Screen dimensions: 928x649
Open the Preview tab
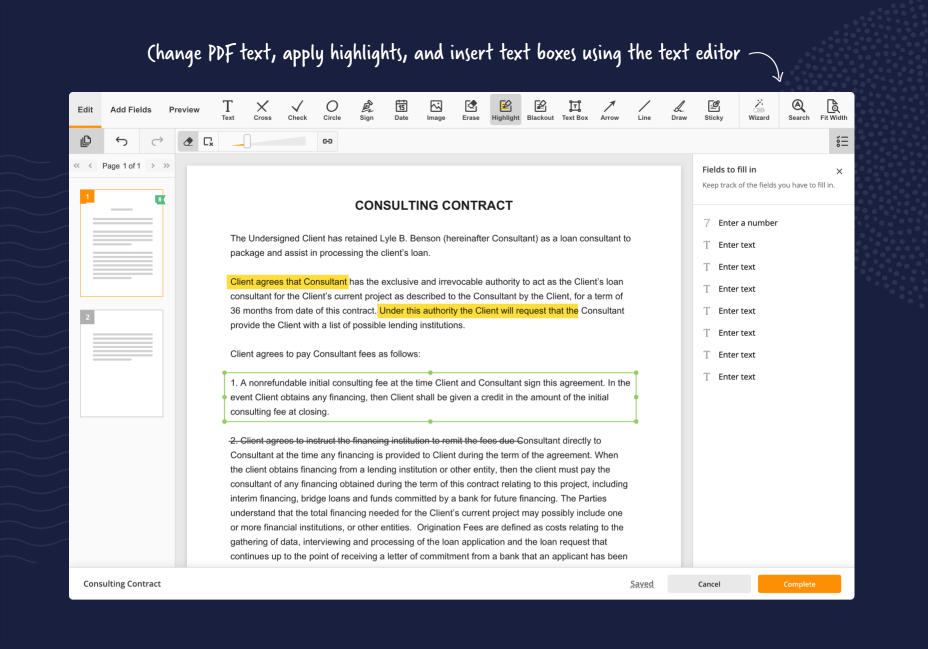tap(184, 110)
